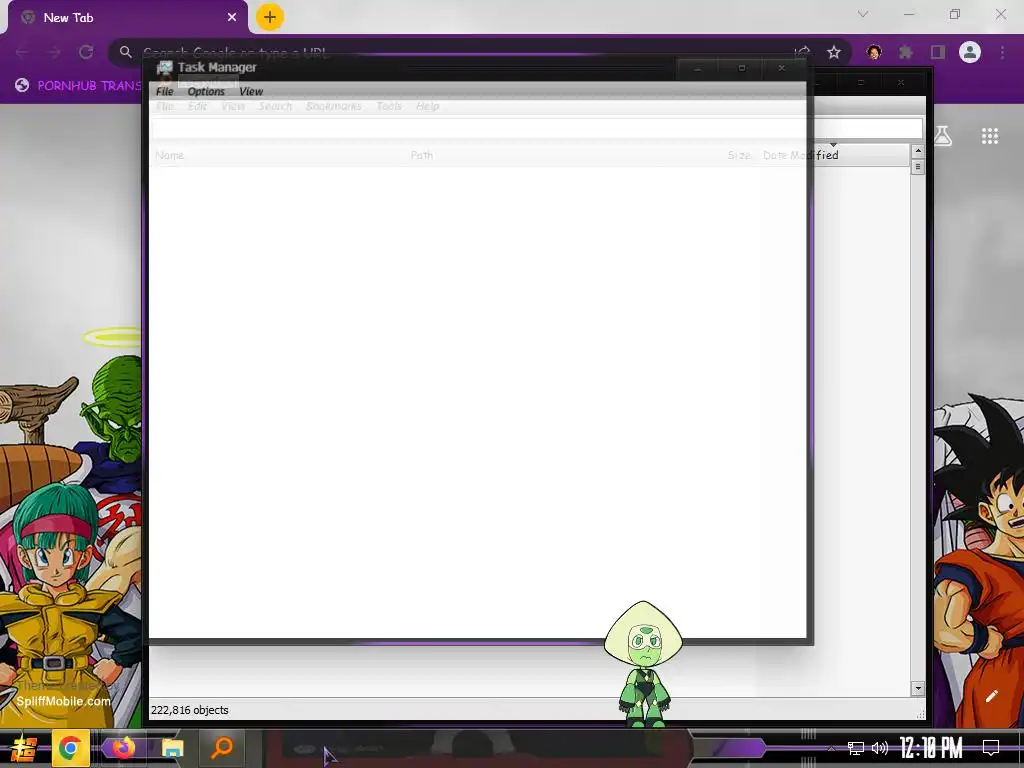The image size is (1024, 768).
Task: Close the Task Manager window
Action: tap(782, 68)
